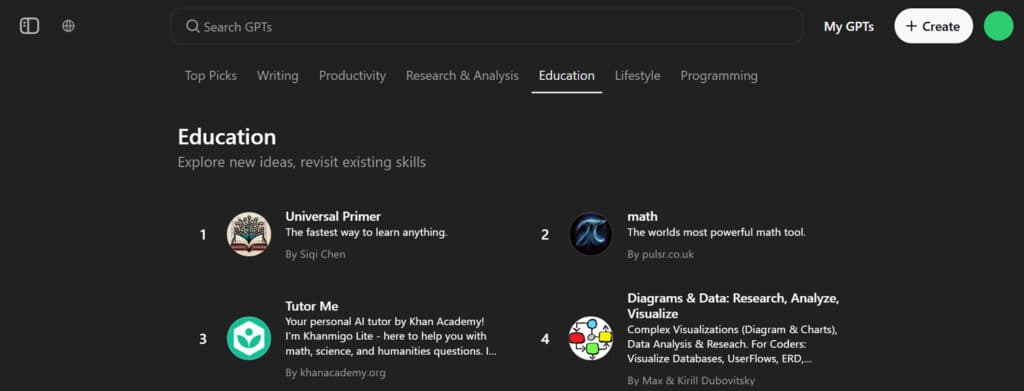Click the magnifier icon in search bar
The height and width of the screenshot is (391, 1024).
click(193, 27)
